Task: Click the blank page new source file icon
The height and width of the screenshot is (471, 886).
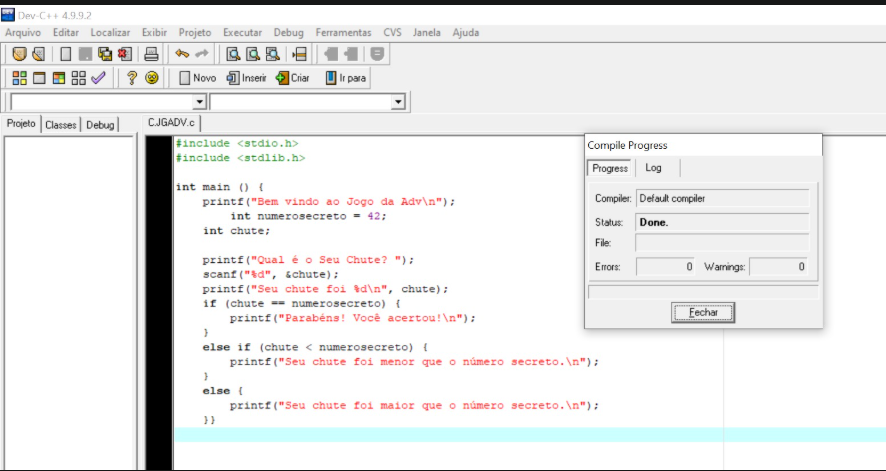Action: coord(66,54)
